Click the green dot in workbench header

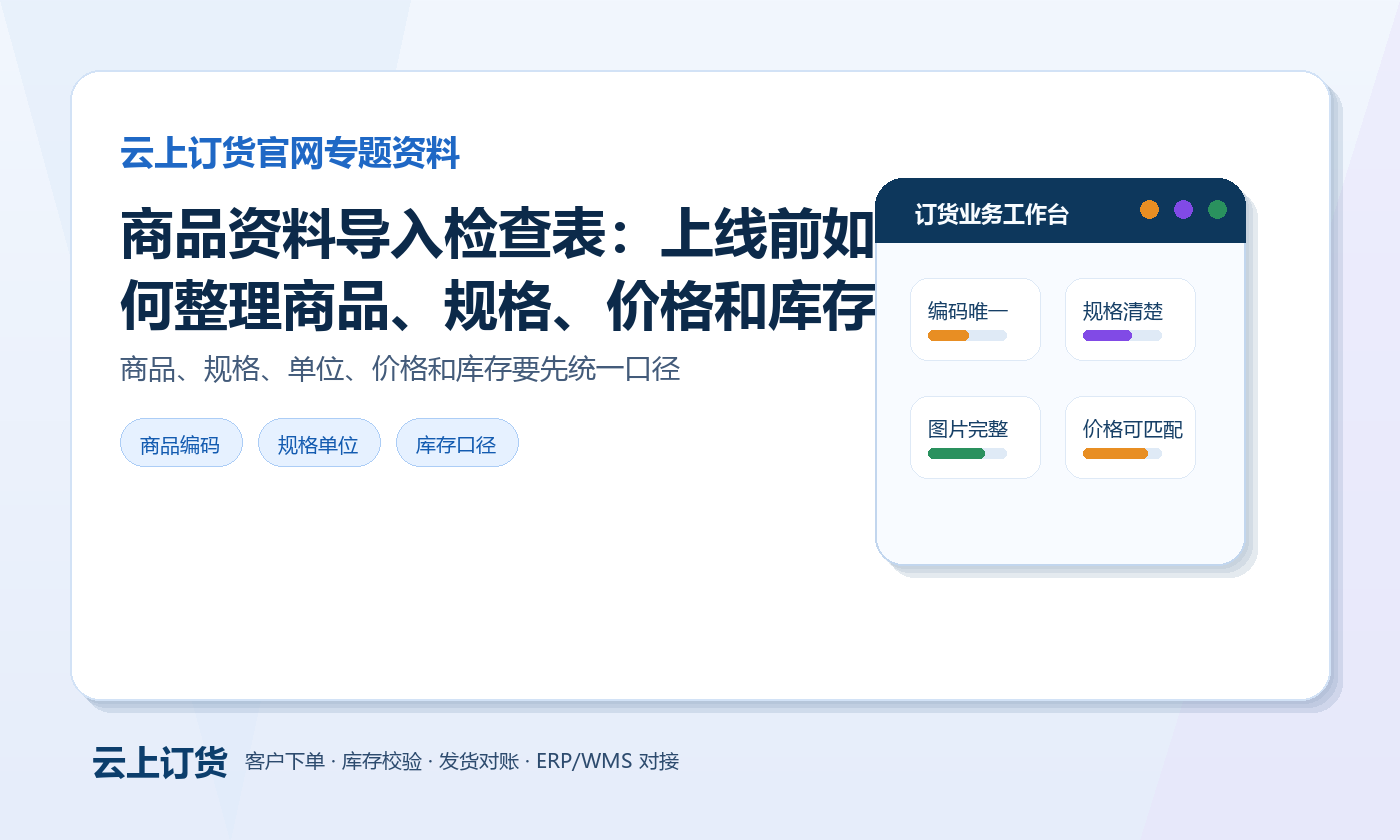click(1217, 209)
